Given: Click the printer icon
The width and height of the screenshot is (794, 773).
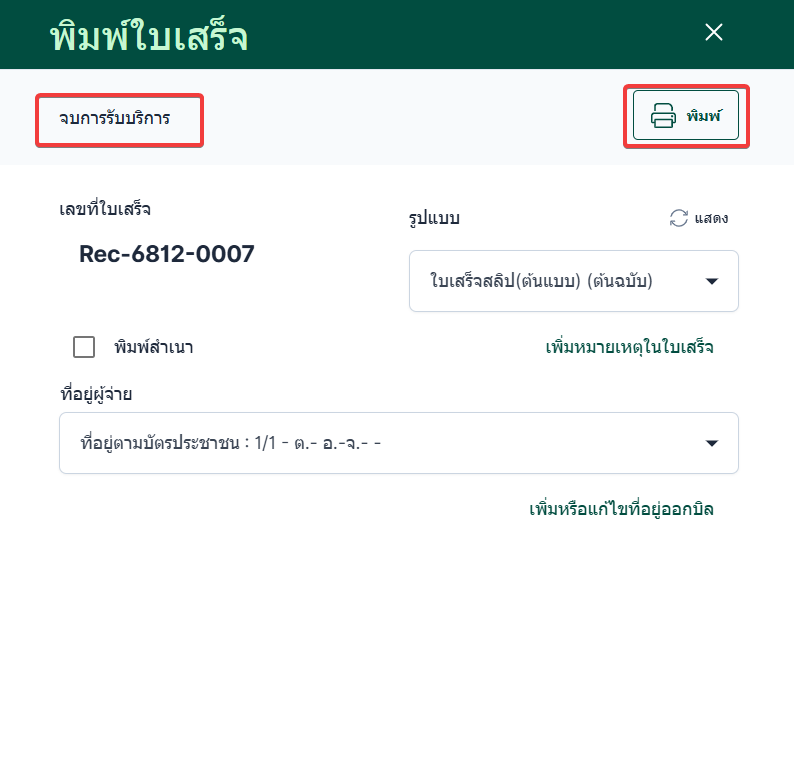Looking at the screenshot, I should click(663, 117).
